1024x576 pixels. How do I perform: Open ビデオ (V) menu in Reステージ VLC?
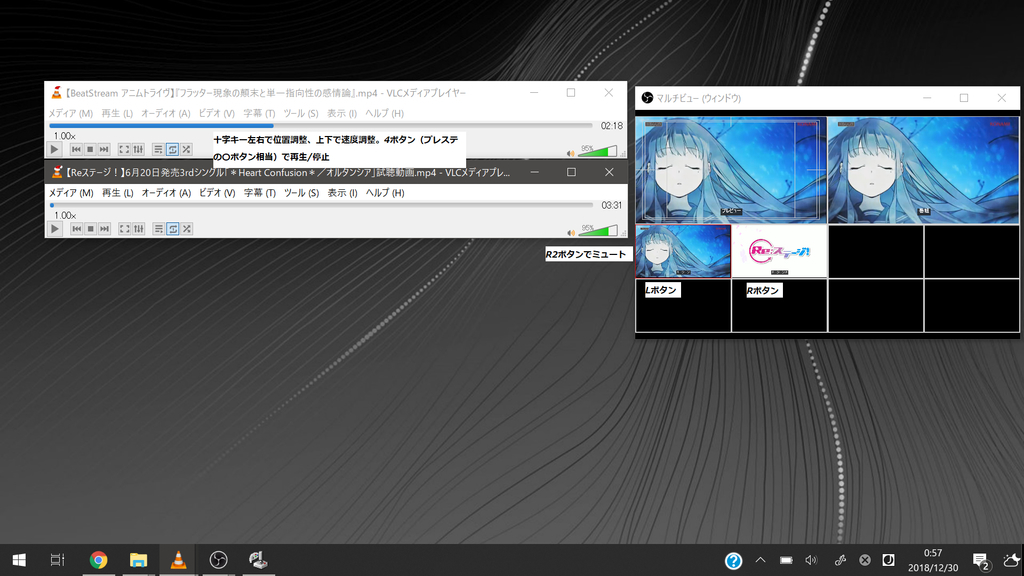(217, 193)
